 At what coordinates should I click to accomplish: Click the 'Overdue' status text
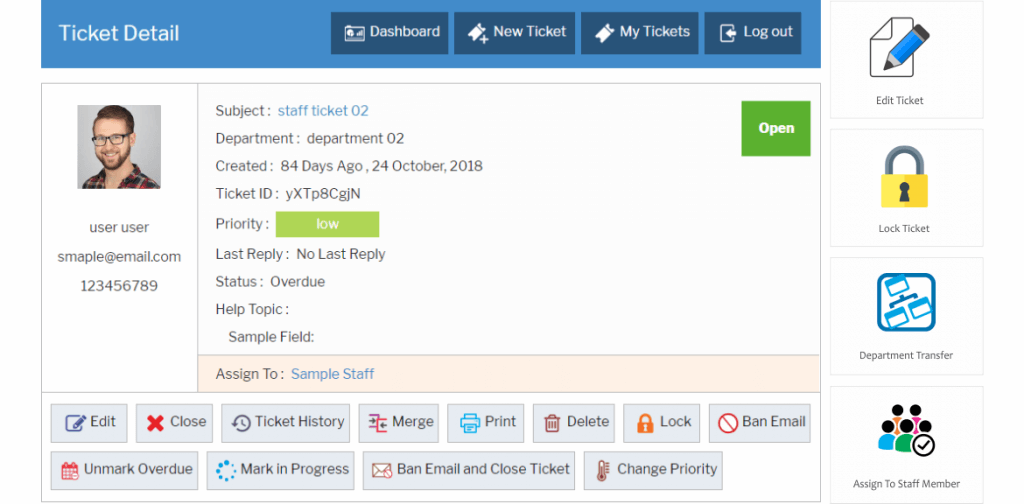point(298,282)
